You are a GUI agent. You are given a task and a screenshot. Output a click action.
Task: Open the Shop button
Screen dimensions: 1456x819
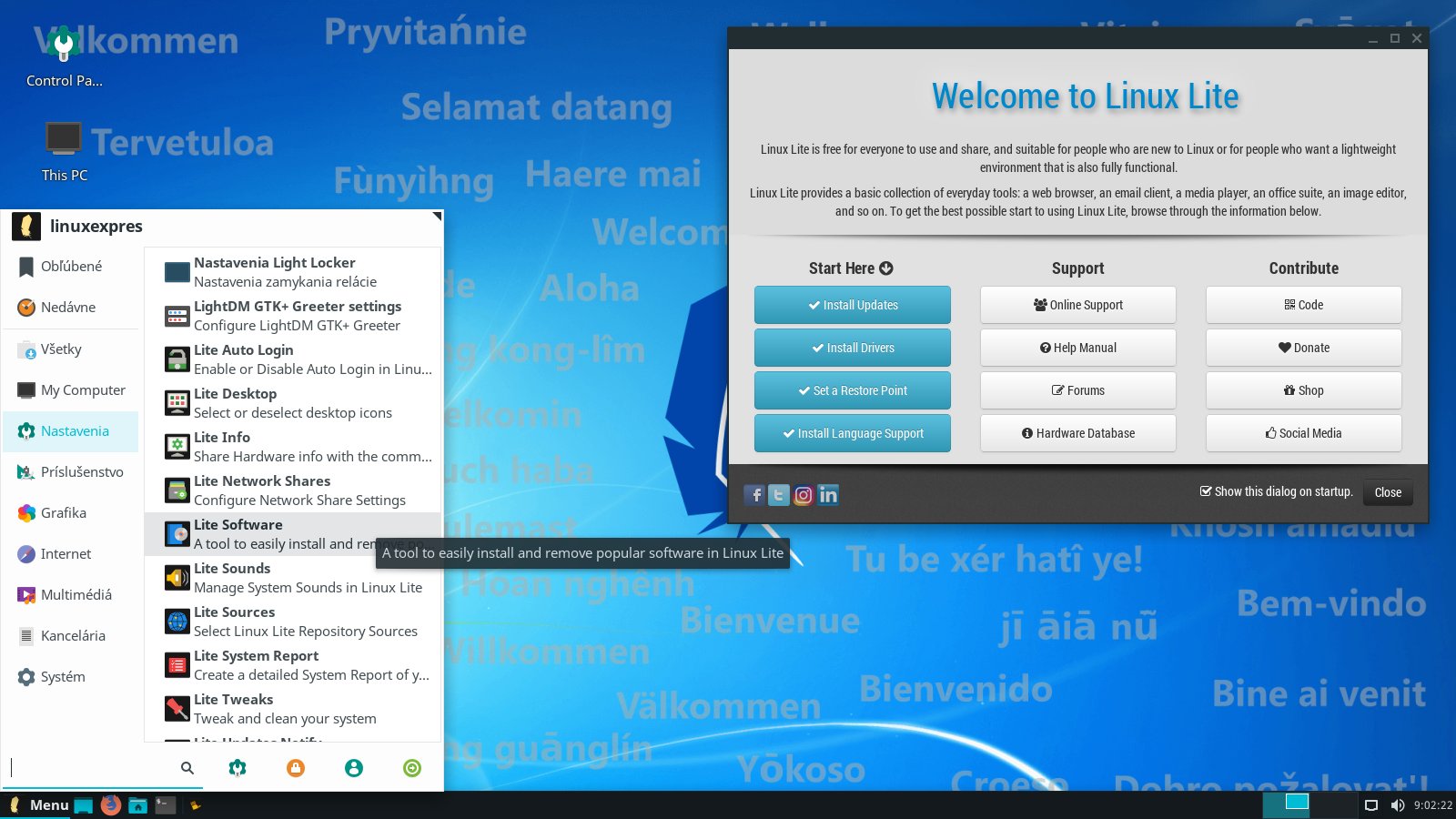[1304, 390]
